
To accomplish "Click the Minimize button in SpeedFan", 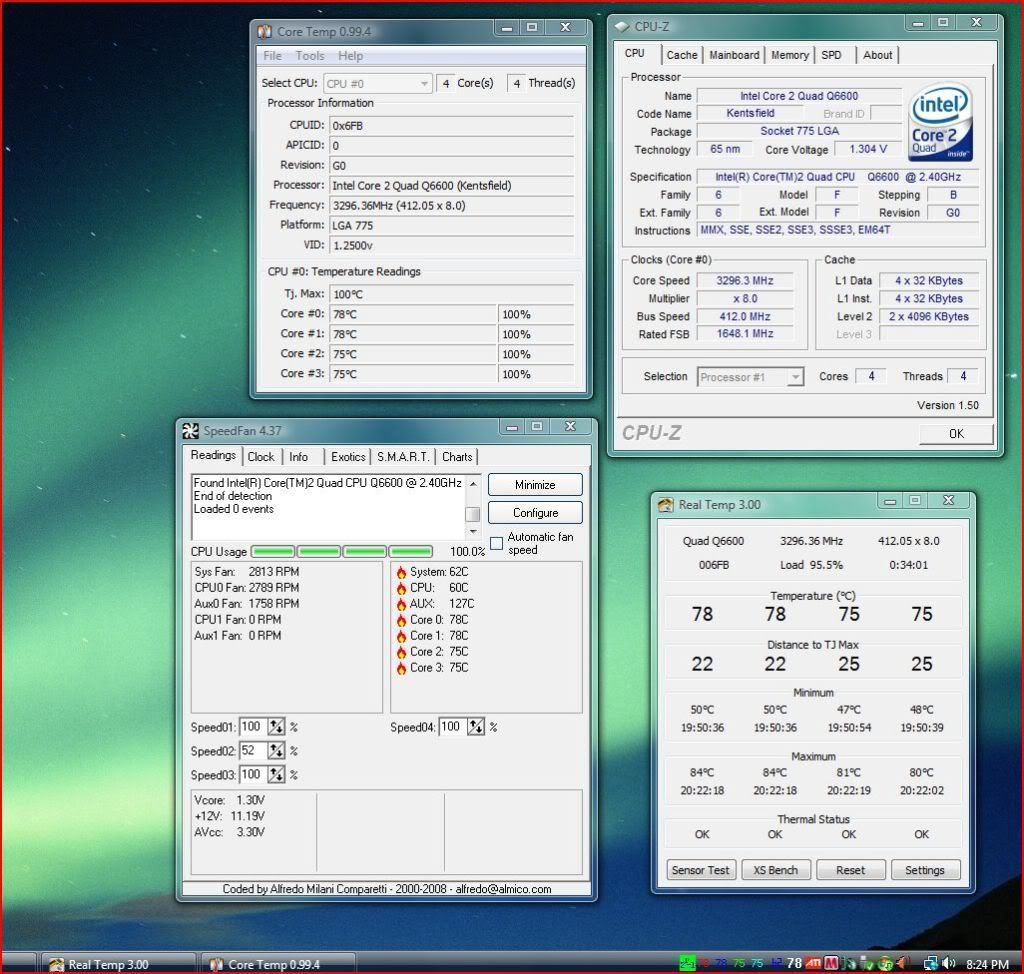I will (535, 485).
